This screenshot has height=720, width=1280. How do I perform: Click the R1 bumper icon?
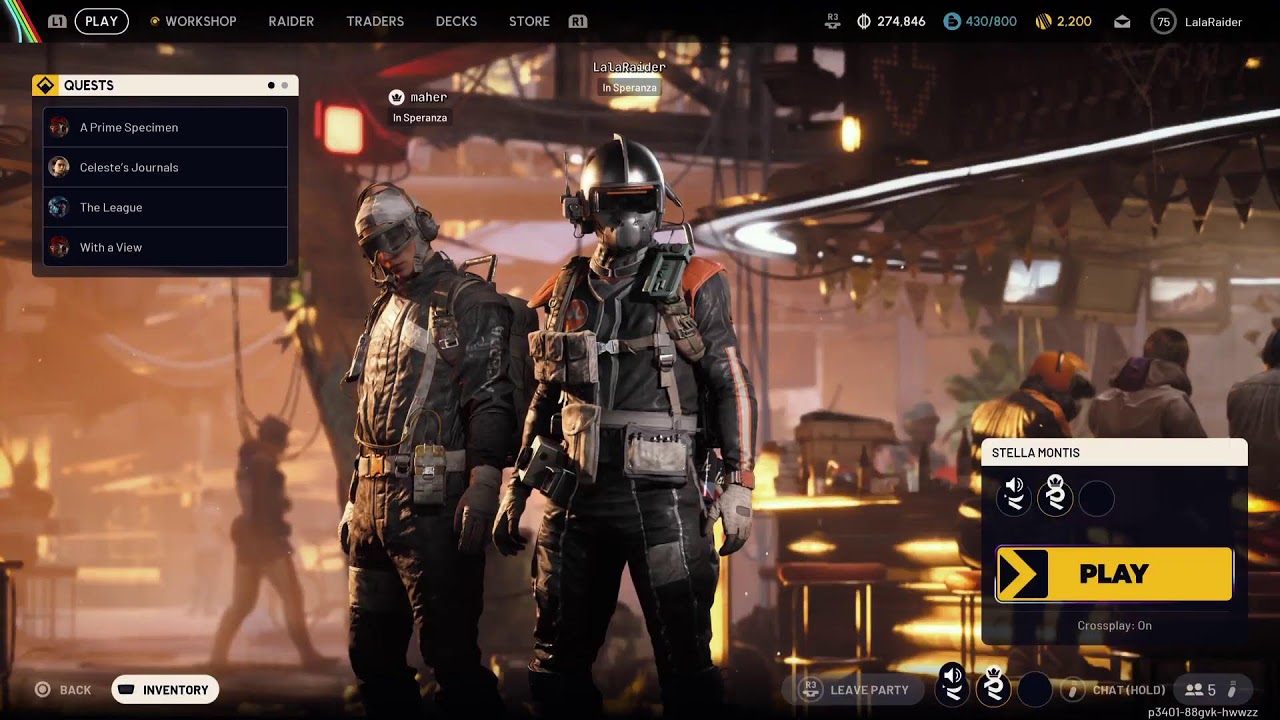click(577, 21)
